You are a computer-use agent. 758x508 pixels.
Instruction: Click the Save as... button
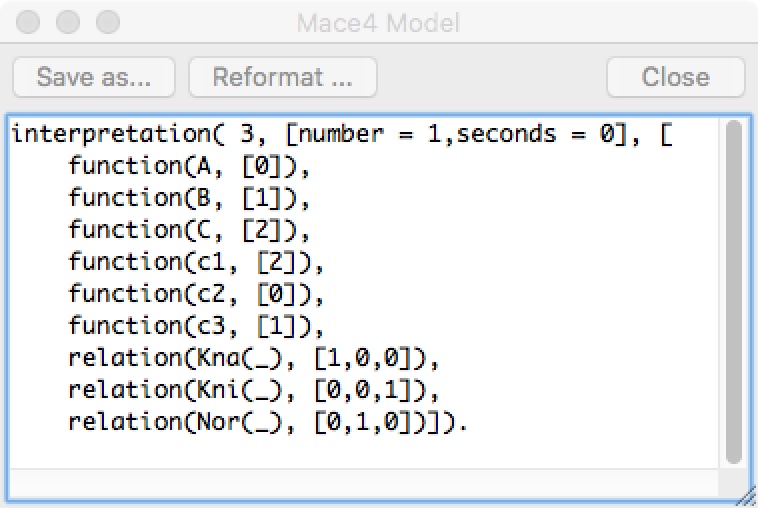94,77
